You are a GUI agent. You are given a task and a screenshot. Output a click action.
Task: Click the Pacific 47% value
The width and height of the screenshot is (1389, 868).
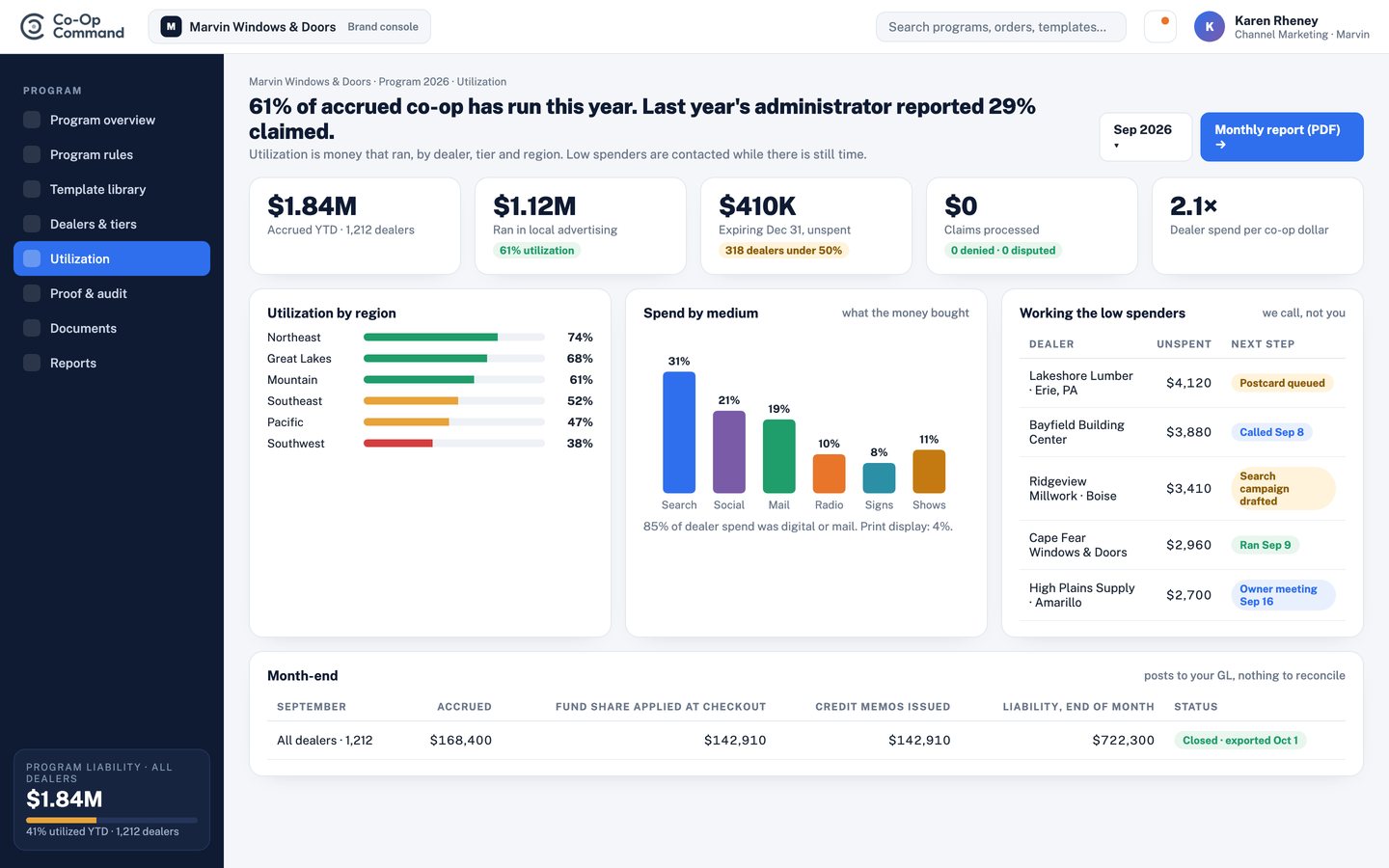click(x=580, y=422)
